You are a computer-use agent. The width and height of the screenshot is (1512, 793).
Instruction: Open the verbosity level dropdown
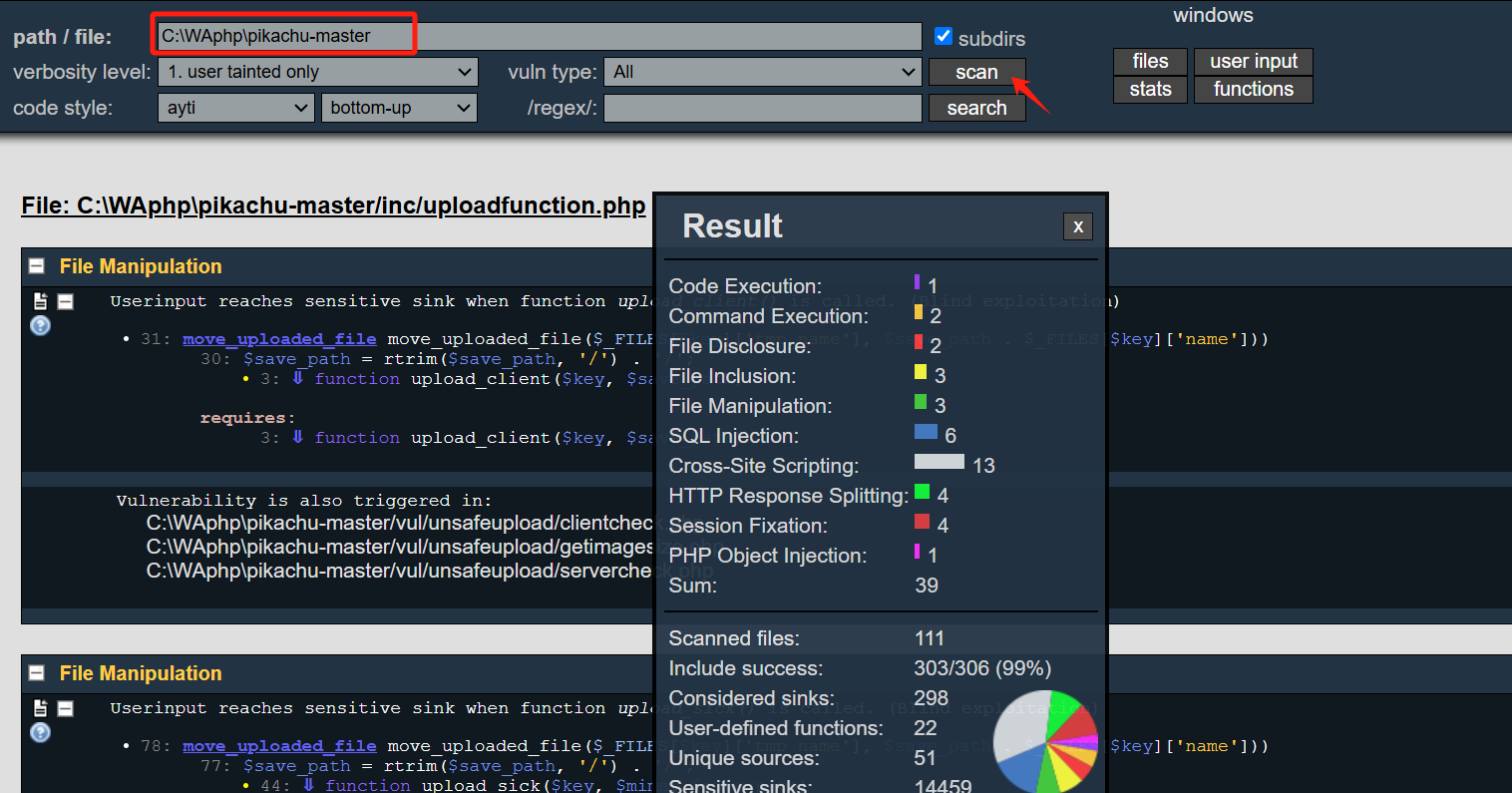point(317,72)
